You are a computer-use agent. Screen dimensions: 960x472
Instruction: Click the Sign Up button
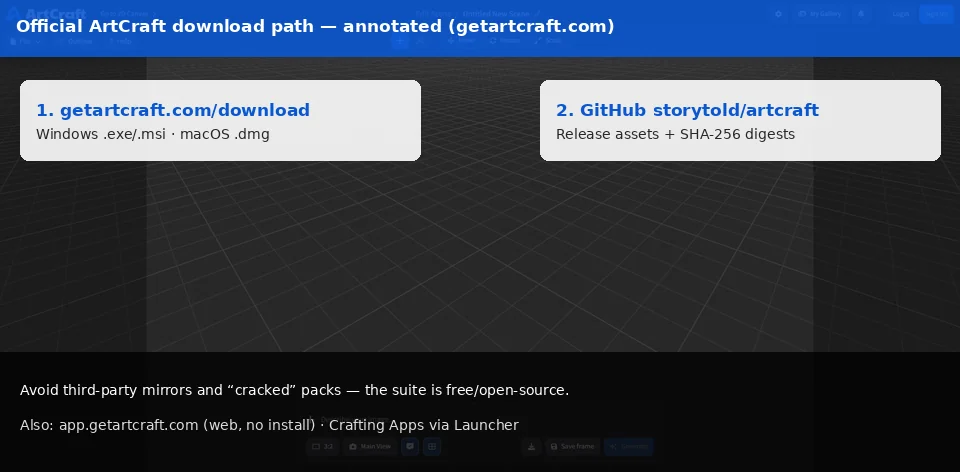pyautogui.click(x=936, y=14)
